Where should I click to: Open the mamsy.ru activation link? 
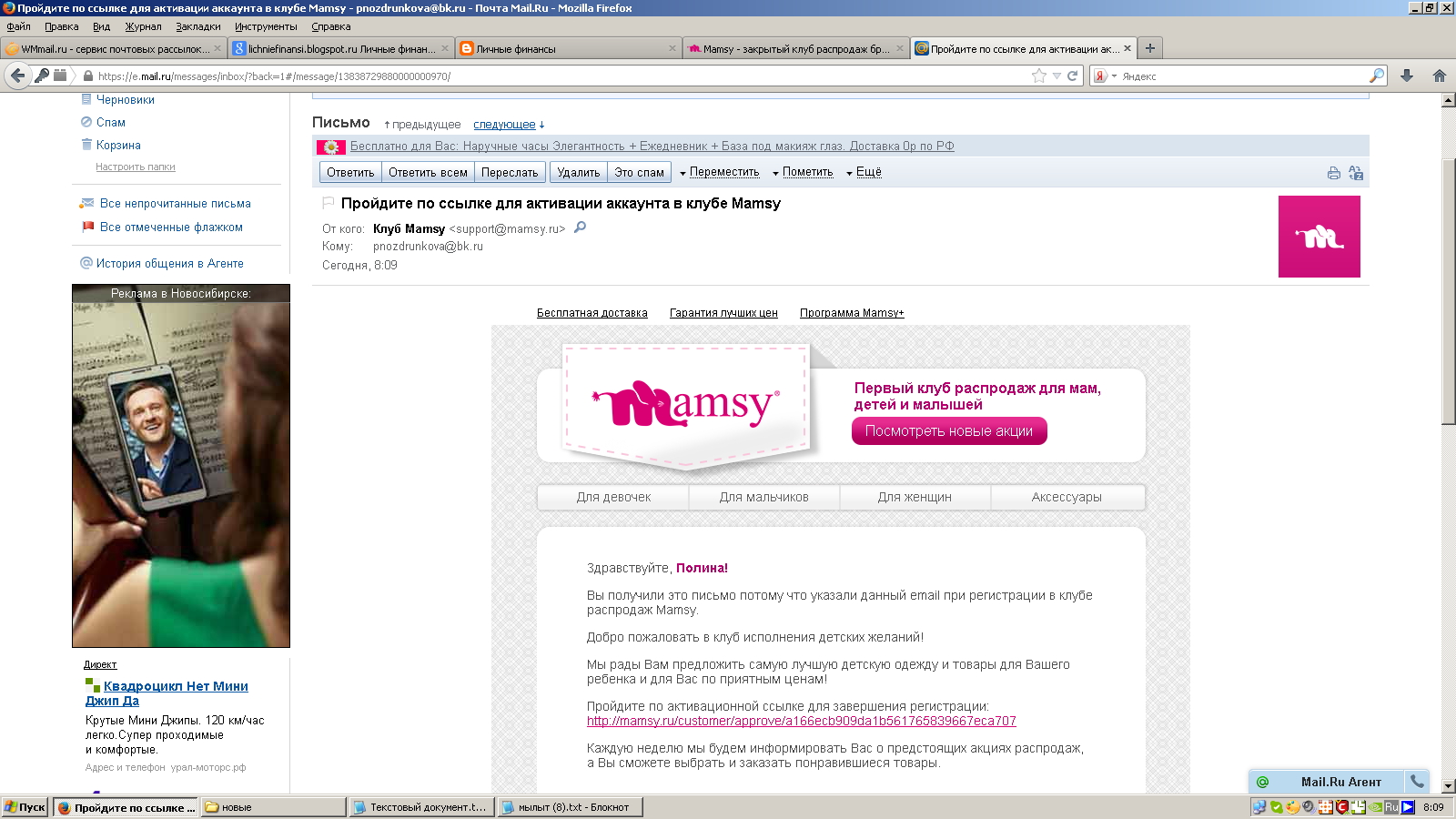pyautogui.click(x=802, y=721)
